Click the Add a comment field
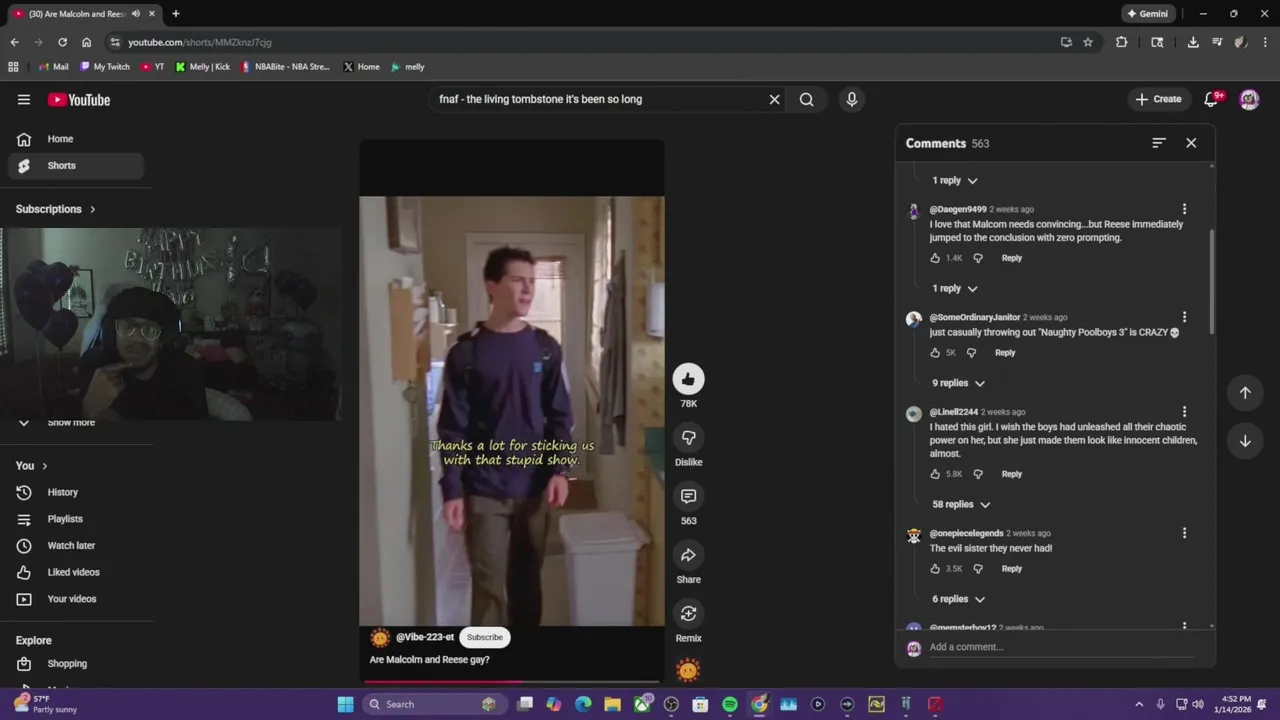Screen dimensions: 1280x720 (1060, 647)
